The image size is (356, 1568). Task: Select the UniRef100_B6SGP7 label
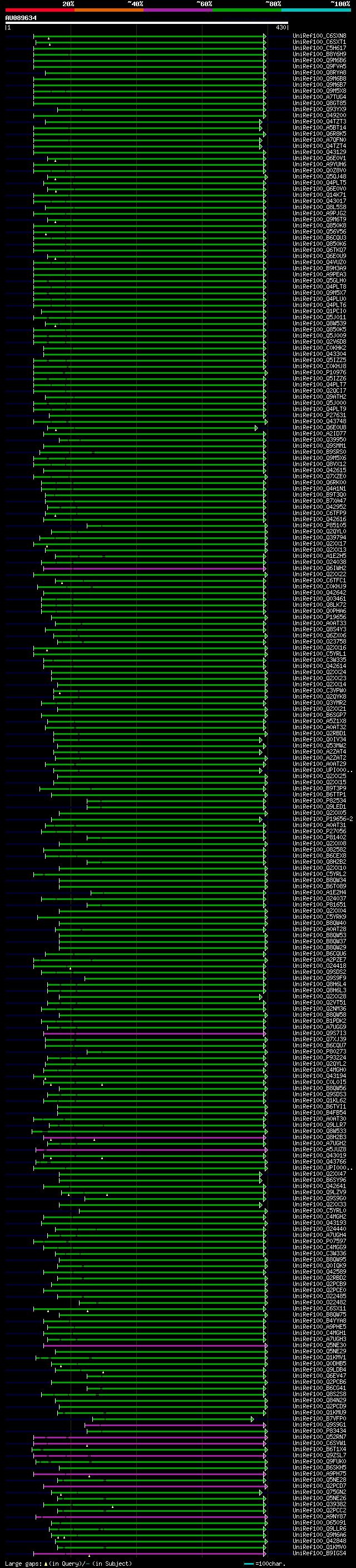click(319, 715)
